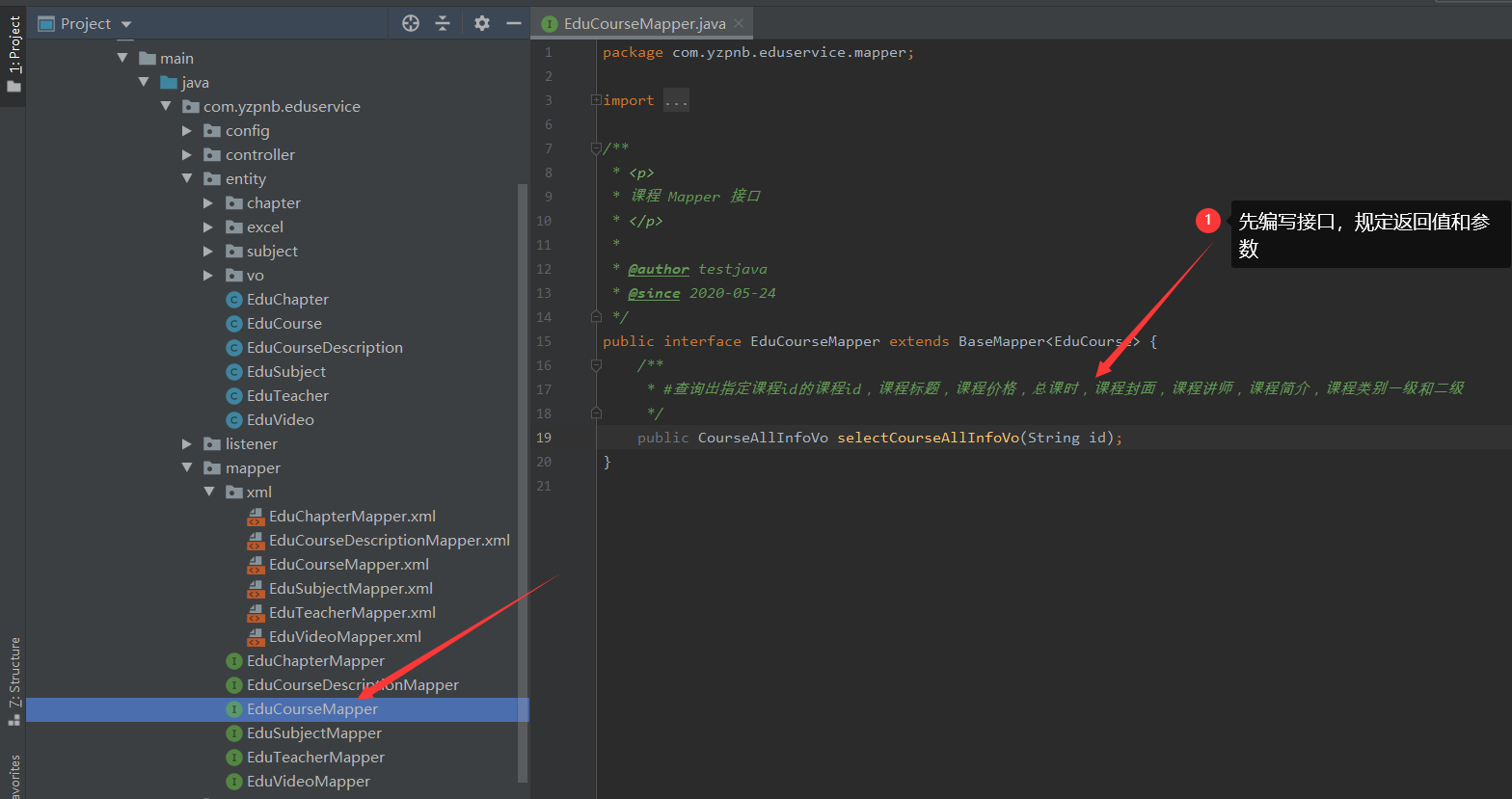Click the @since tag in comment

pyautogui.click(x=654, y=293)
